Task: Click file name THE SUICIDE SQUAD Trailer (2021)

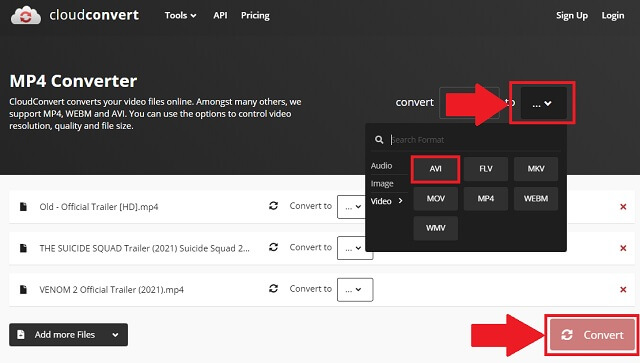Action: (144, 248)
